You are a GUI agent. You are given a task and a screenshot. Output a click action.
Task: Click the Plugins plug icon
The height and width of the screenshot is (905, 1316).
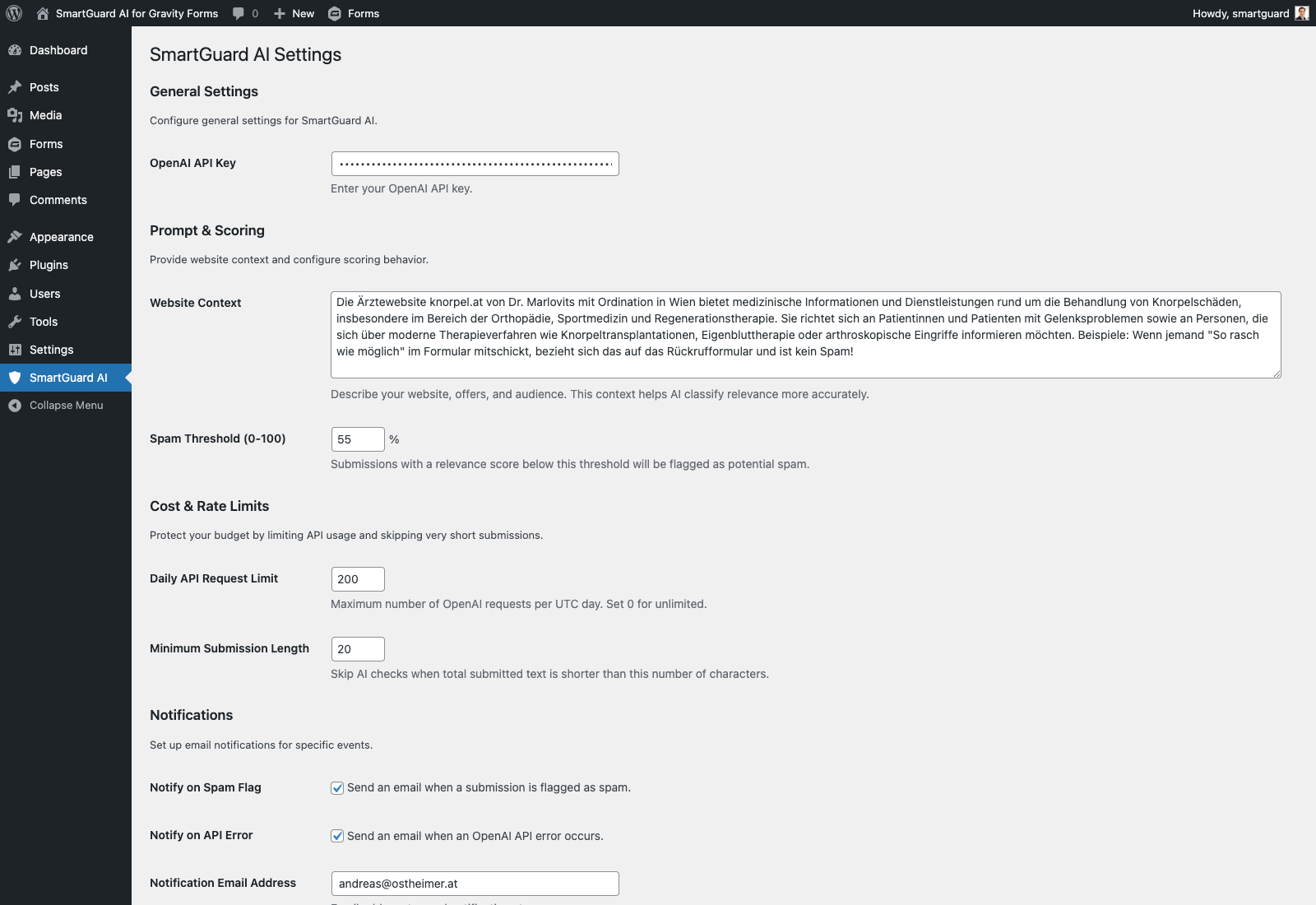[15, 265]
